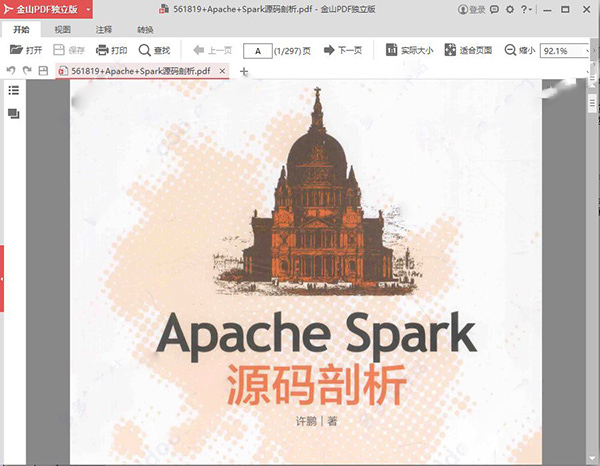Click the 适合页面 fit icon
Viewport: 600px width, 466px height.
[450, 50]
